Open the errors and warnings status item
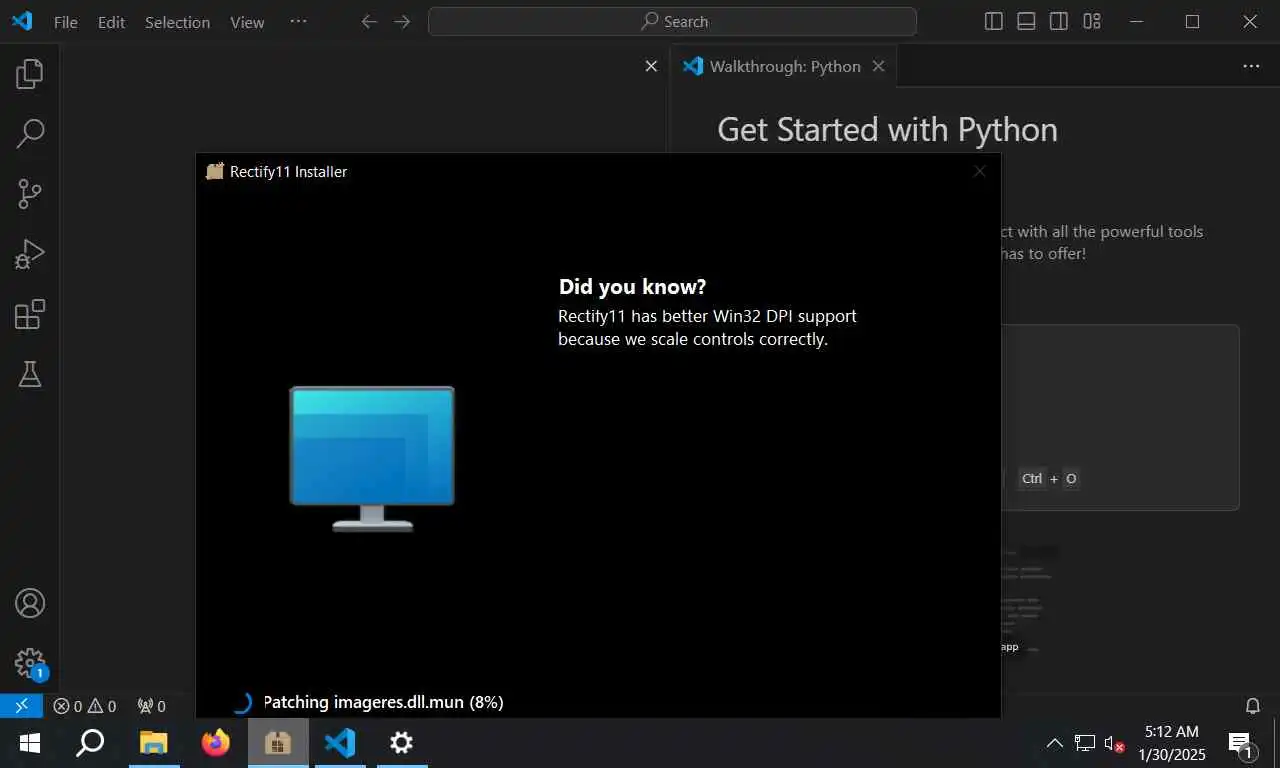1280x768 pixels. pos(85,706)
